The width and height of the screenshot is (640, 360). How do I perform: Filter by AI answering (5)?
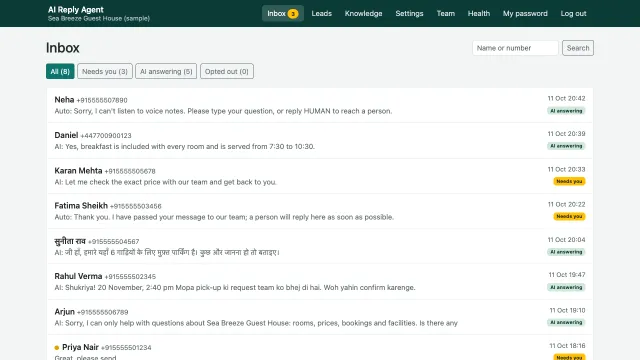166,71
